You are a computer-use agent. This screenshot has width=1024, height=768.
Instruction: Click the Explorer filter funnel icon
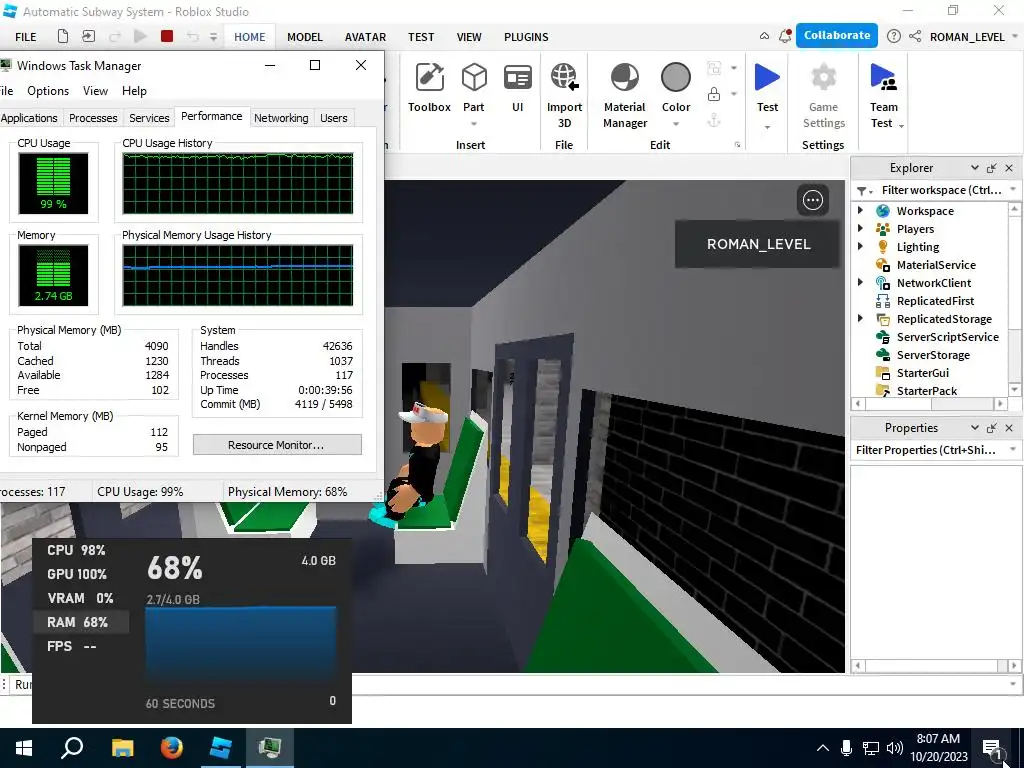pos(862,191)
